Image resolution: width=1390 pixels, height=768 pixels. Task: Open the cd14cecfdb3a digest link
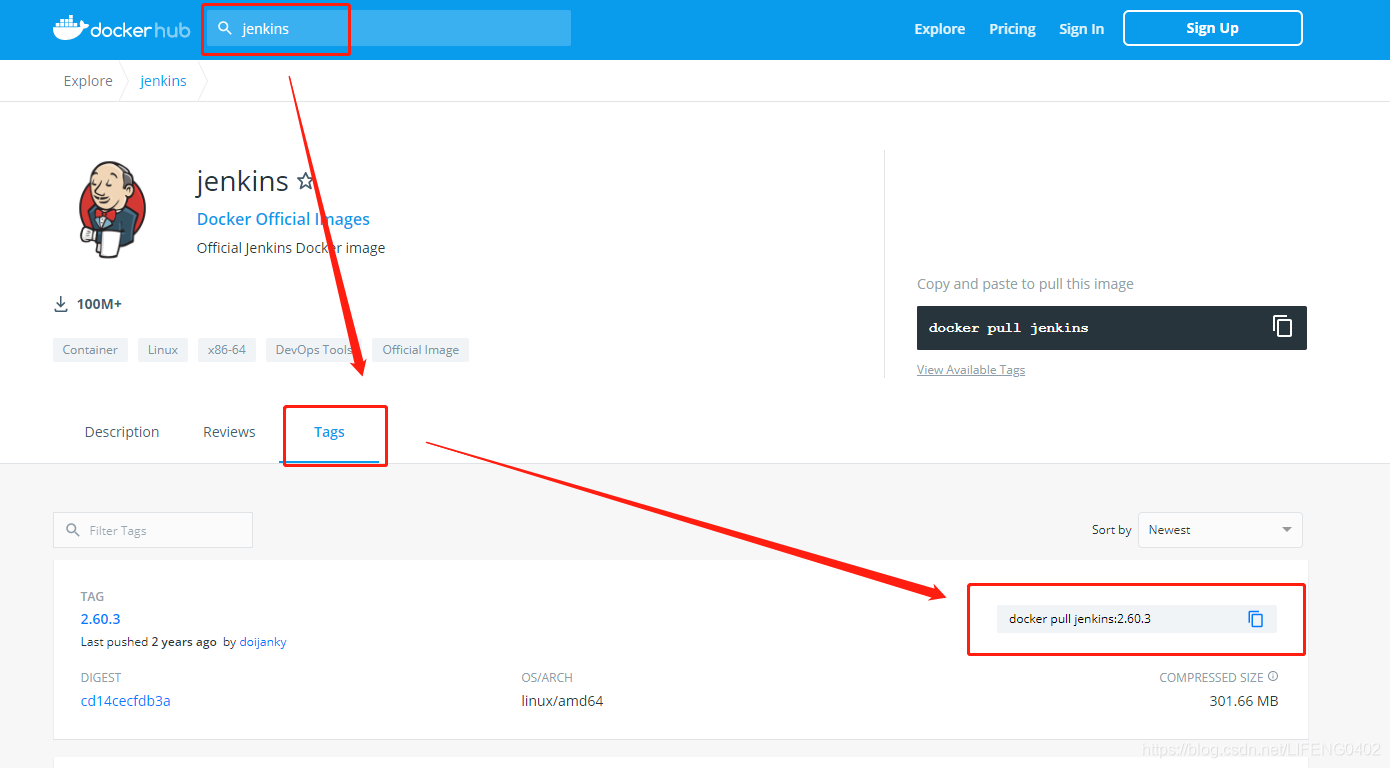tap(126, 701)
